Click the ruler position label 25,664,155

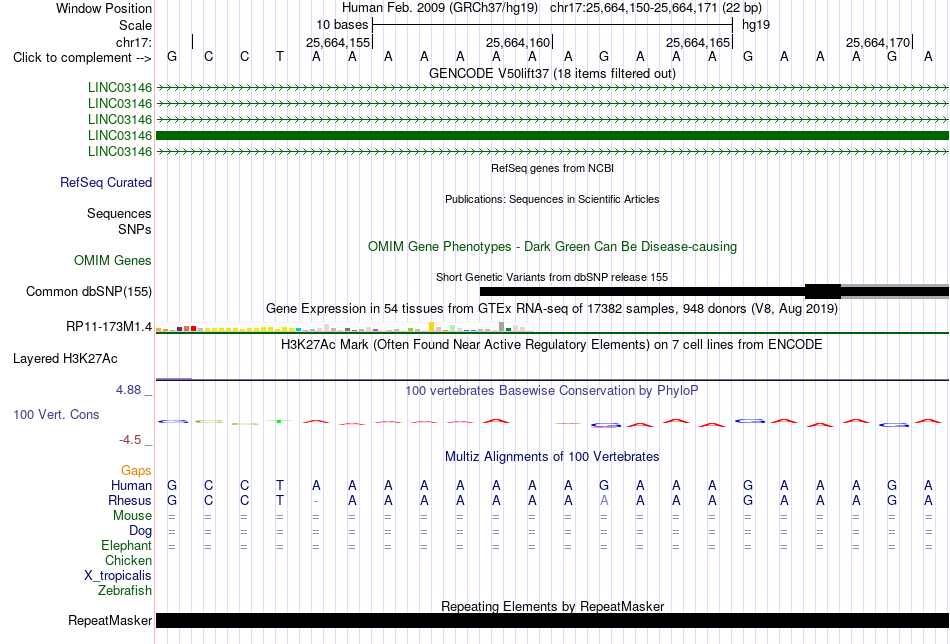click(337, 42)
